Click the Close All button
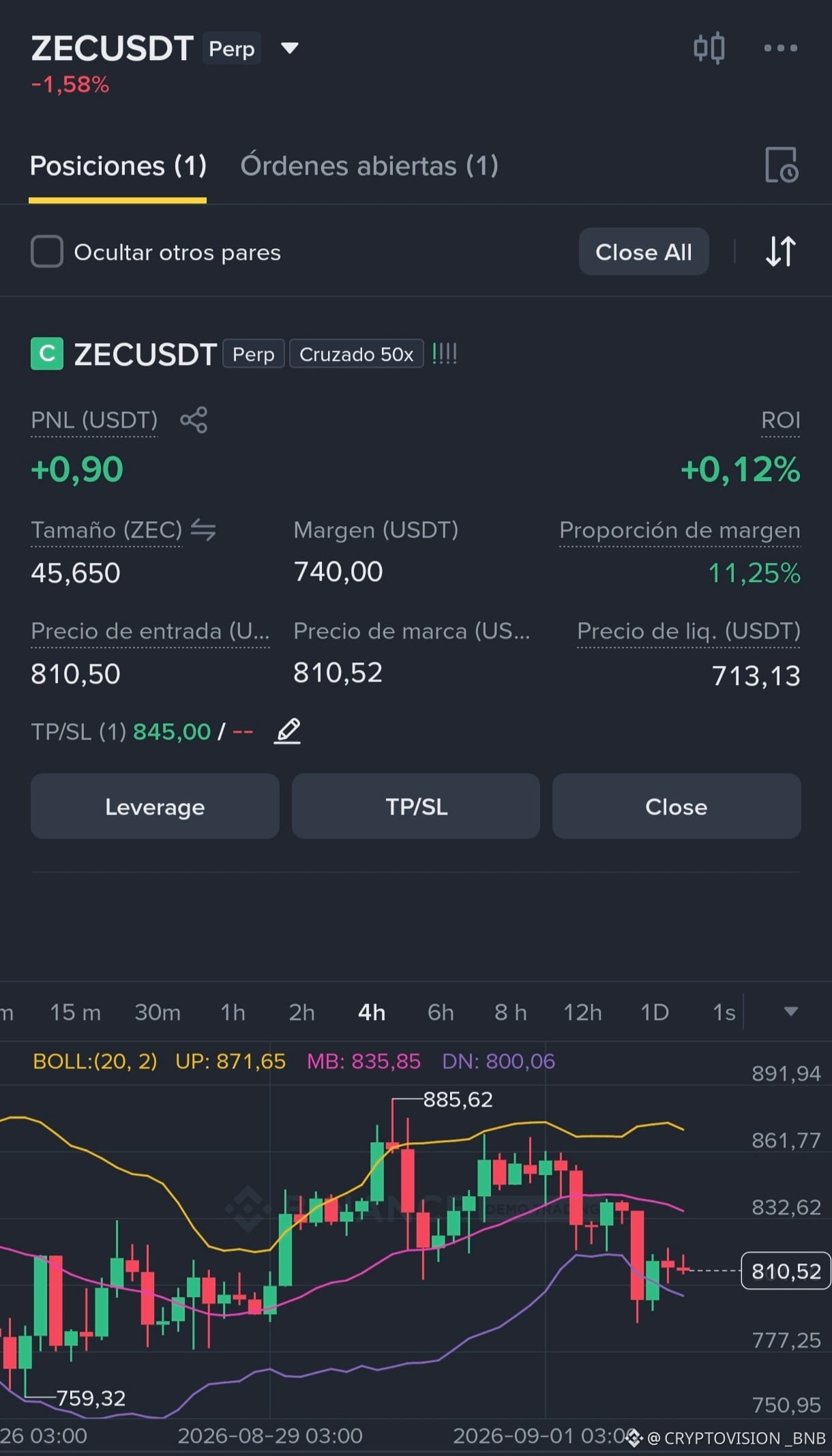 pyautogui.click(x=644, y=252)
